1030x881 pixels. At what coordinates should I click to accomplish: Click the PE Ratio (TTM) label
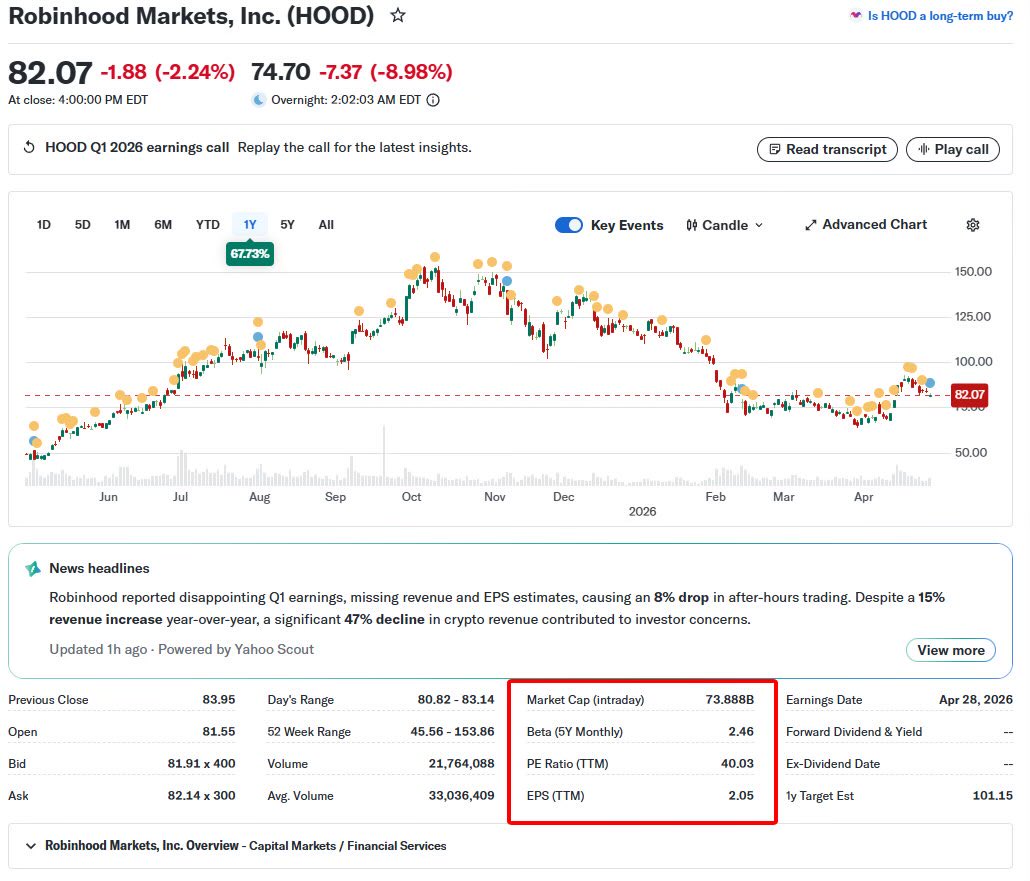568,763
